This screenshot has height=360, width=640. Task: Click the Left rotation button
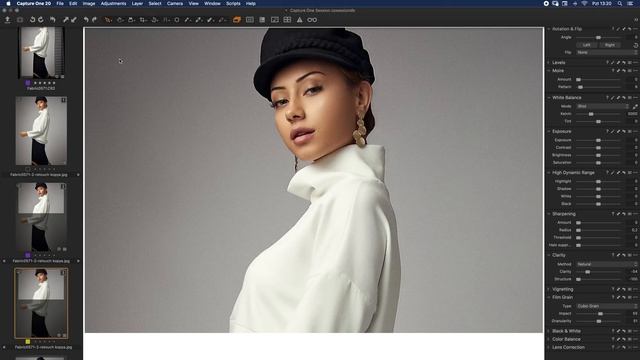coord(587,45)
